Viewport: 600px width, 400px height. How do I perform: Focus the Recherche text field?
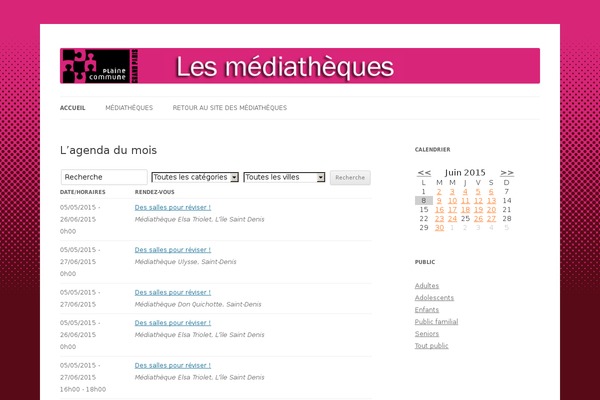coord(104,177)
